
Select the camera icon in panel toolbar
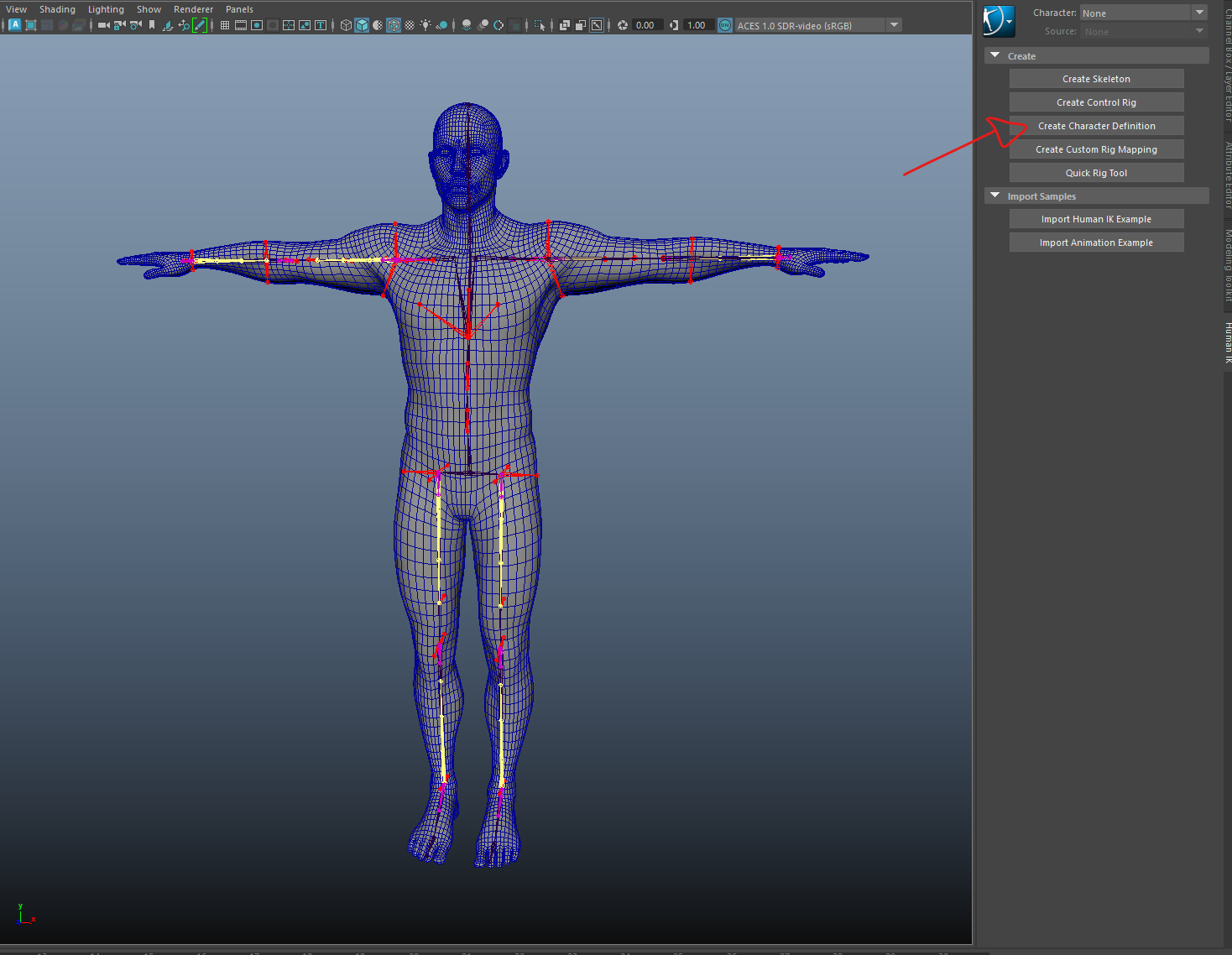click(103, 25)
